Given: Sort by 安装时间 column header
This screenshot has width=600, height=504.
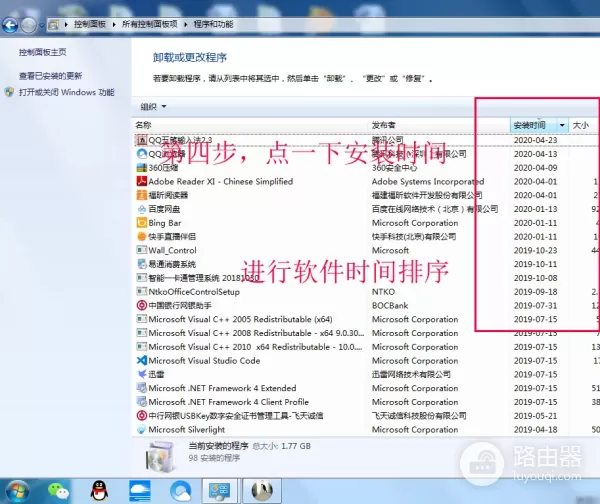Looking at the screenshot, I should pos(534,125).
